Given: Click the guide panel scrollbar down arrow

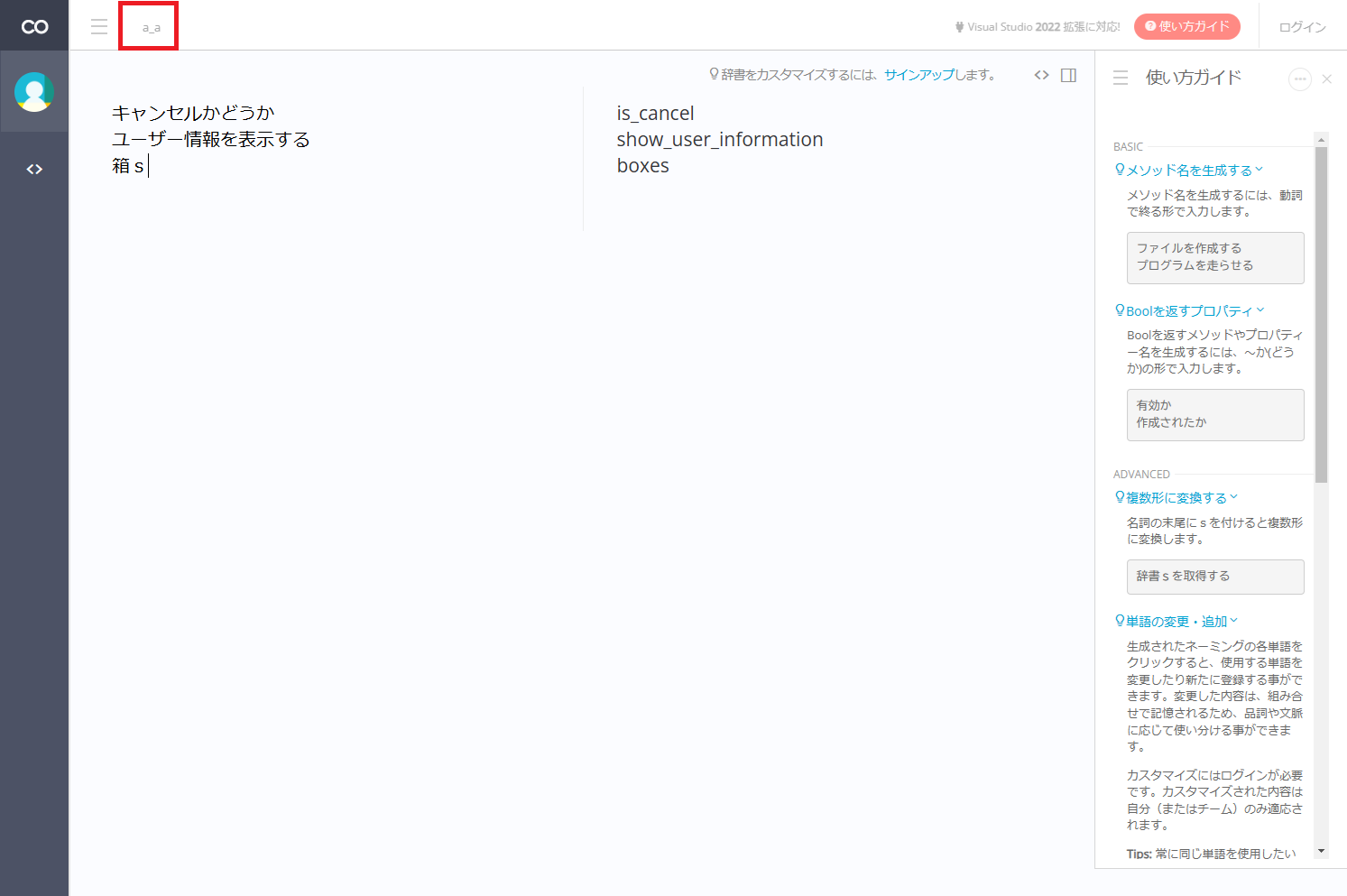Looking at the screenshot, I should [x=1321, y=851].
